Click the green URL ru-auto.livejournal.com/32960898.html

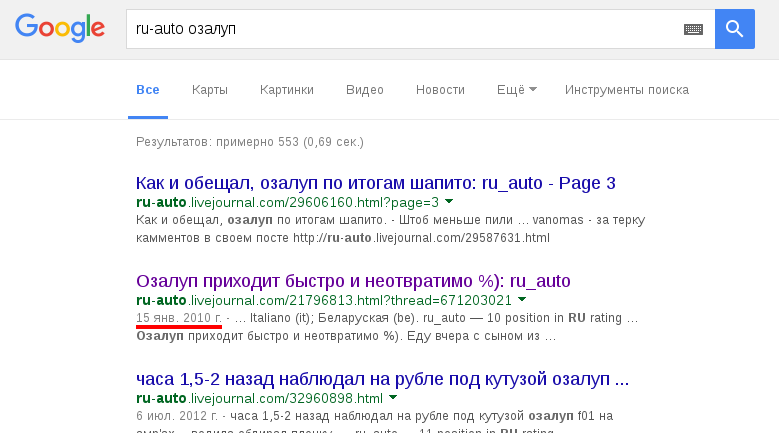pyautogui.click(x=259, y=398)
